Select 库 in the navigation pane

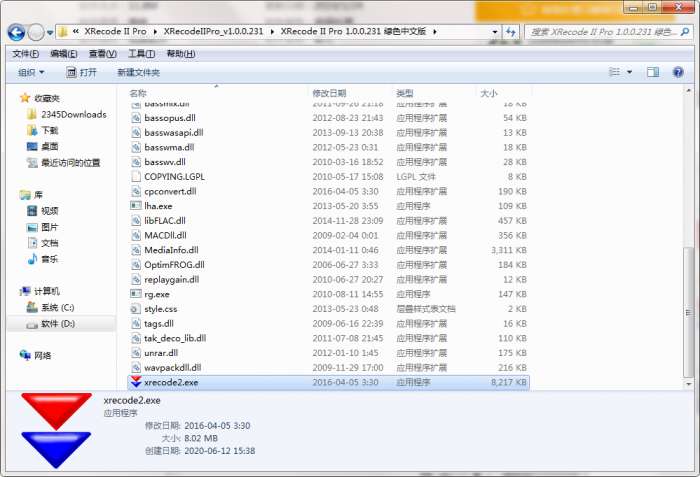click(38, 195)
